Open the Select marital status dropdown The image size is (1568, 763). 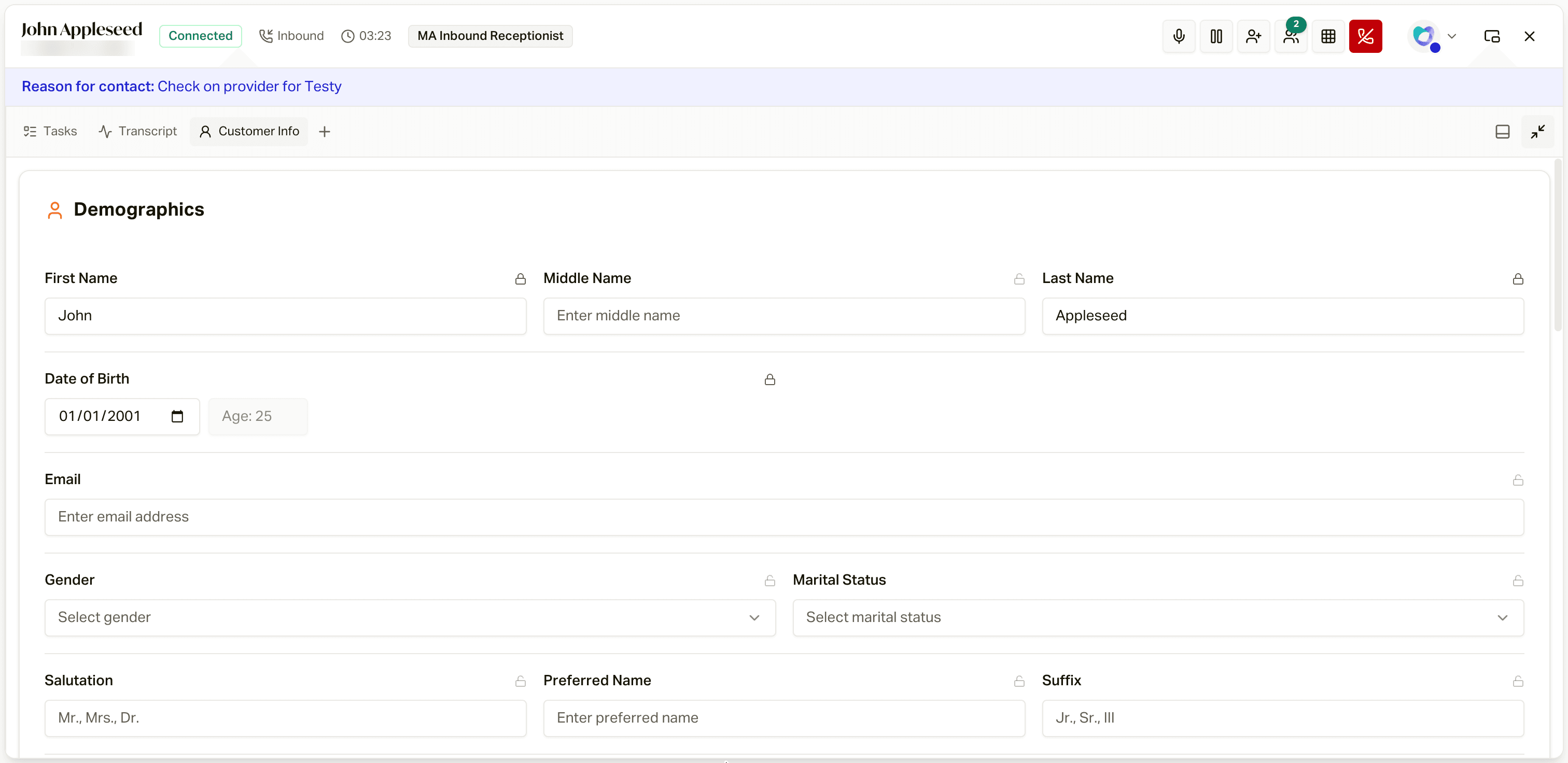tap(1158, 617)
